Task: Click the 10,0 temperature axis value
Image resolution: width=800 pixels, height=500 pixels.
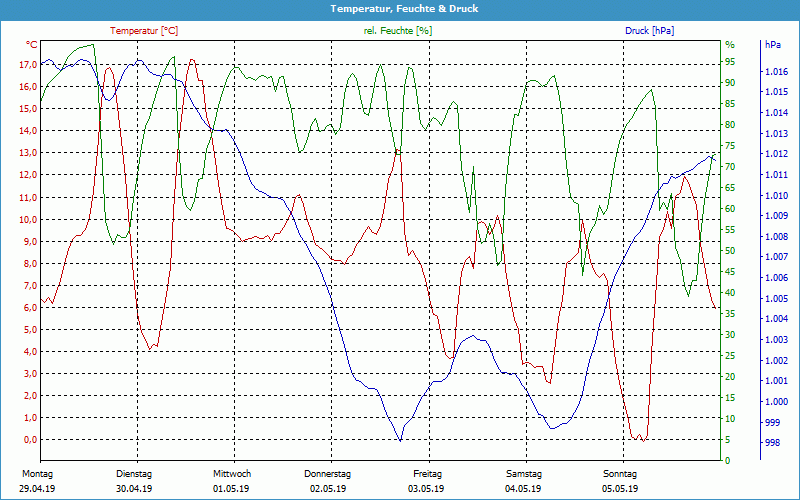Action: (x=29, y=219)
